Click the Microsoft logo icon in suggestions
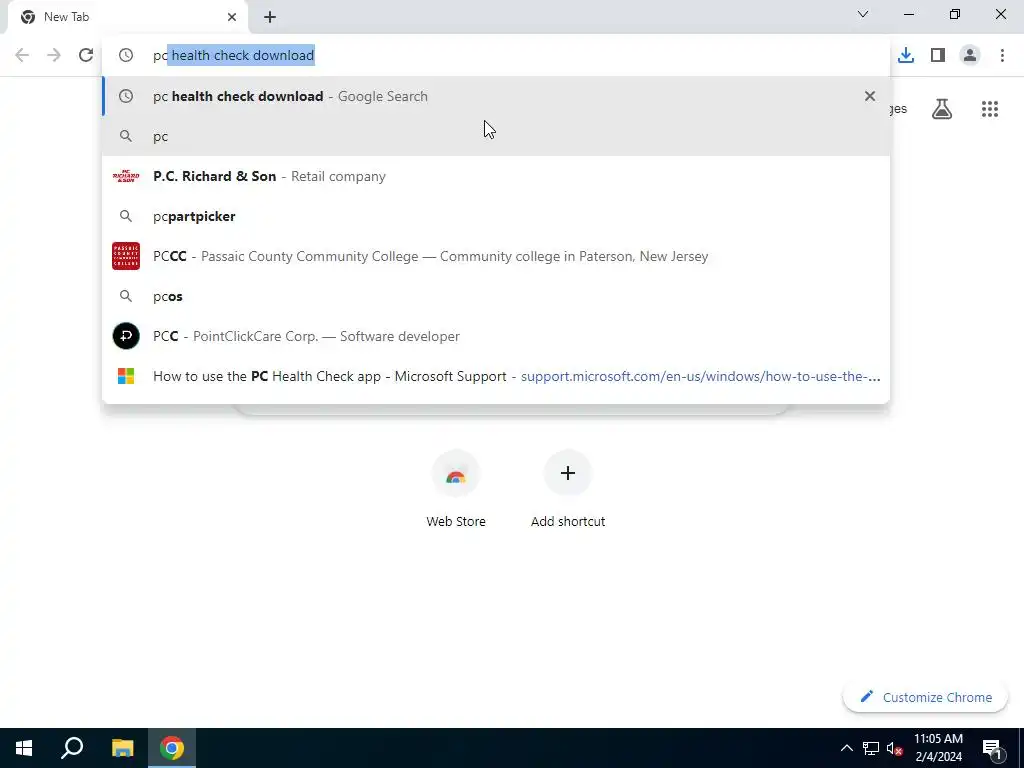1024x768 pixels. 126,376
